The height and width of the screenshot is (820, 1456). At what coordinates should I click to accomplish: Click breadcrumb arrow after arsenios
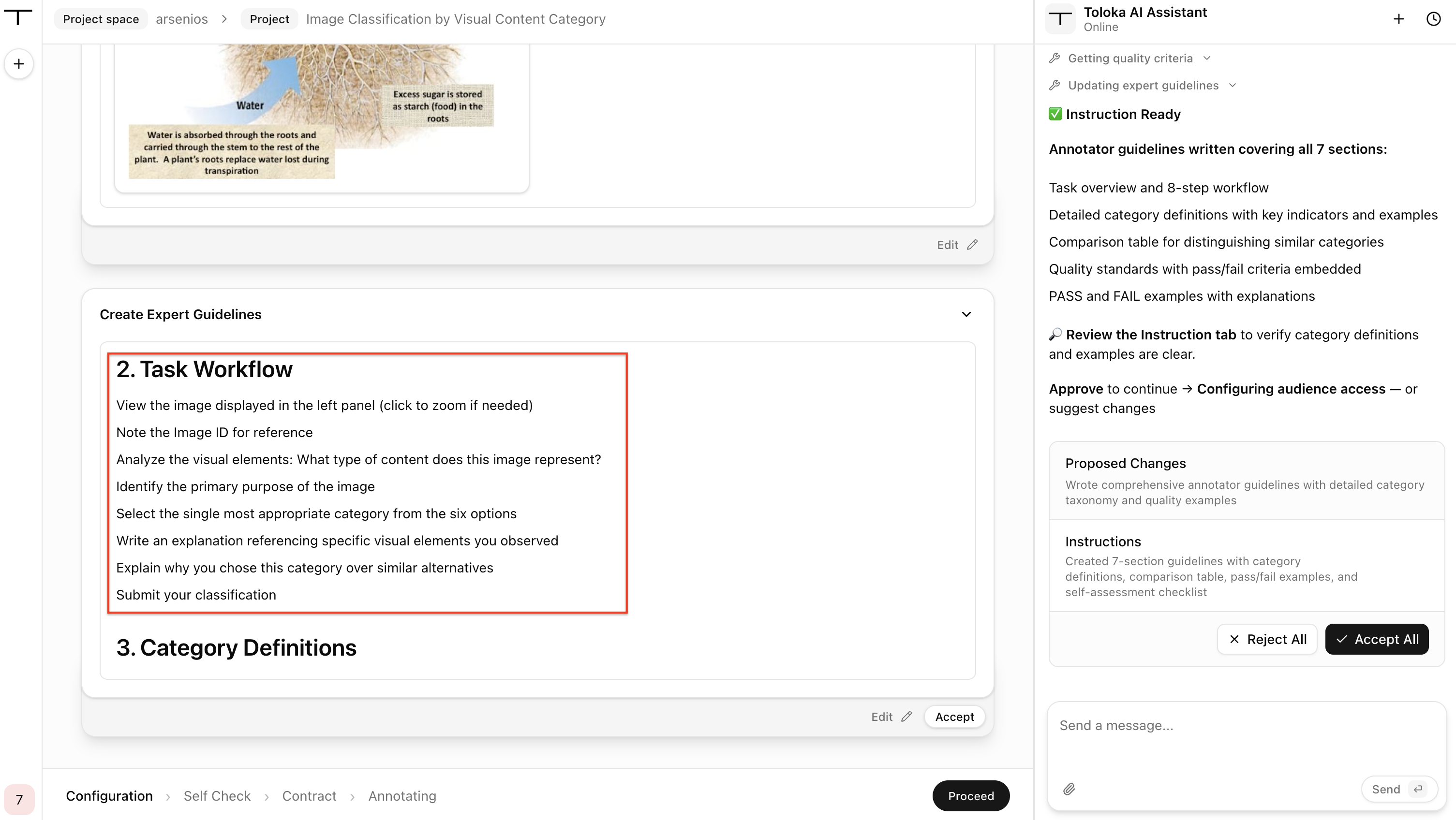[x=224, y=19]
